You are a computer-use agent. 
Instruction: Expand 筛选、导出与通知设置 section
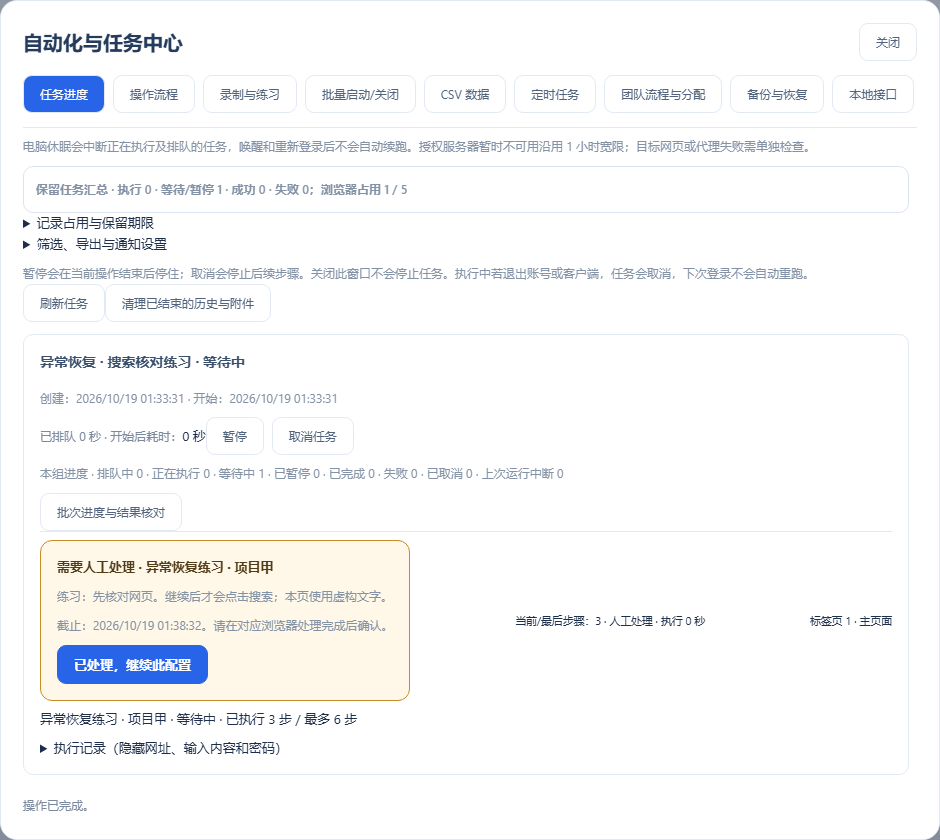click(x=95, y=244)
